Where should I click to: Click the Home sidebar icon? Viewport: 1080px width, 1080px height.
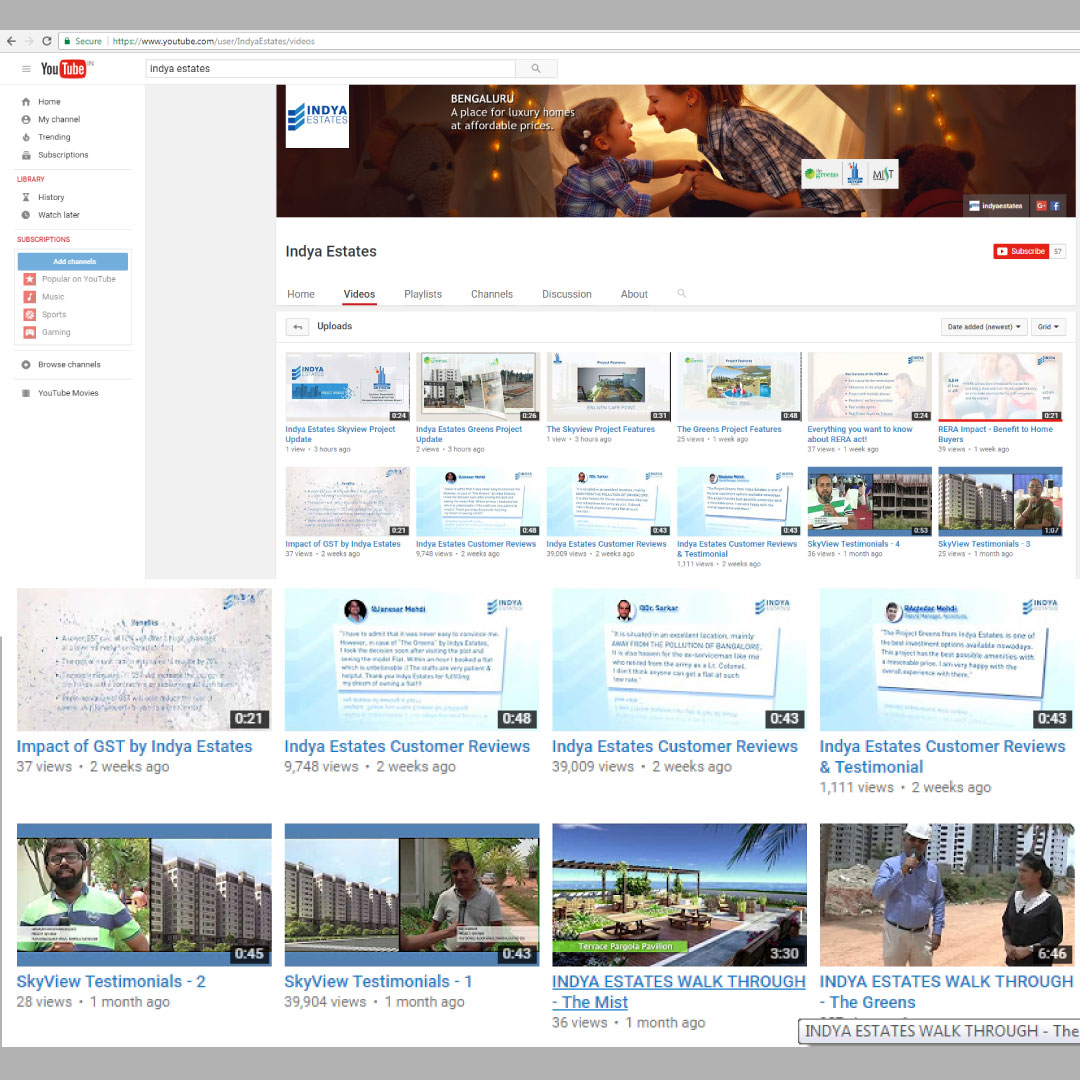pyautogui.click(x=26, y=101)
